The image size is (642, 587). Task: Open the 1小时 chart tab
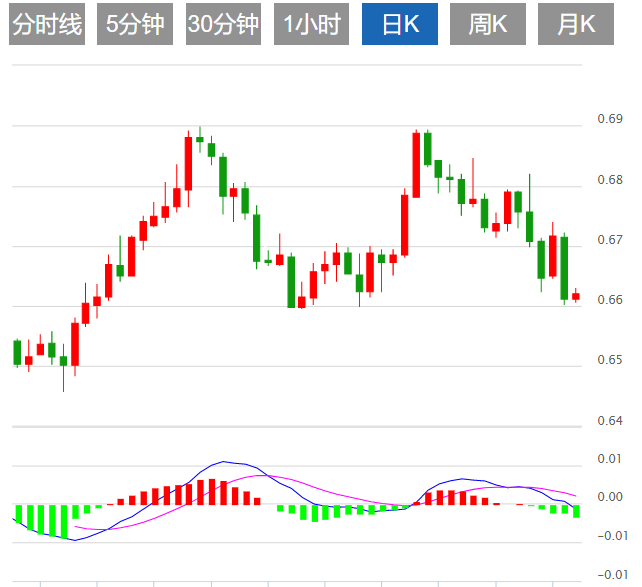coord(311,24)
